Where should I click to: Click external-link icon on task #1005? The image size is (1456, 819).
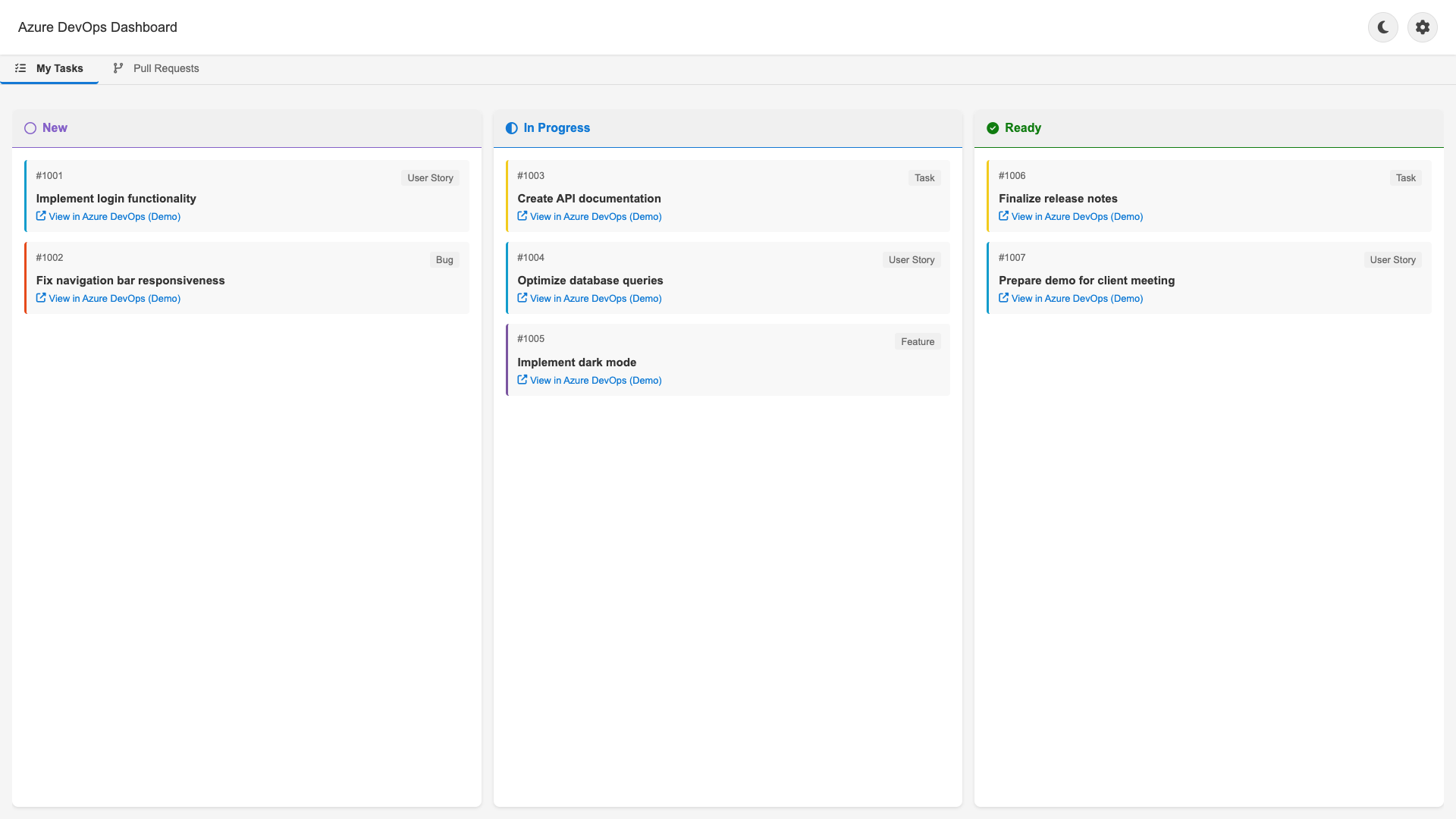[522, 380]
